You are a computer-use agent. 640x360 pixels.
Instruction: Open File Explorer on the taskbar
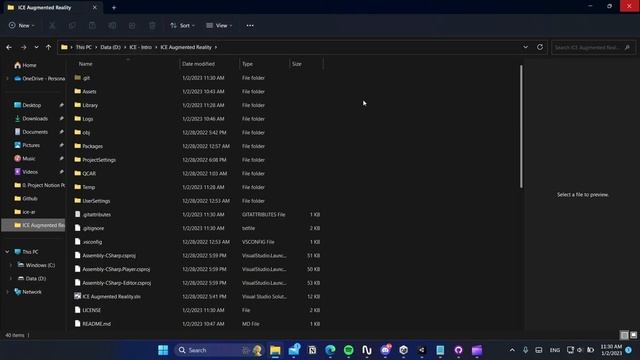pos(276,350)
